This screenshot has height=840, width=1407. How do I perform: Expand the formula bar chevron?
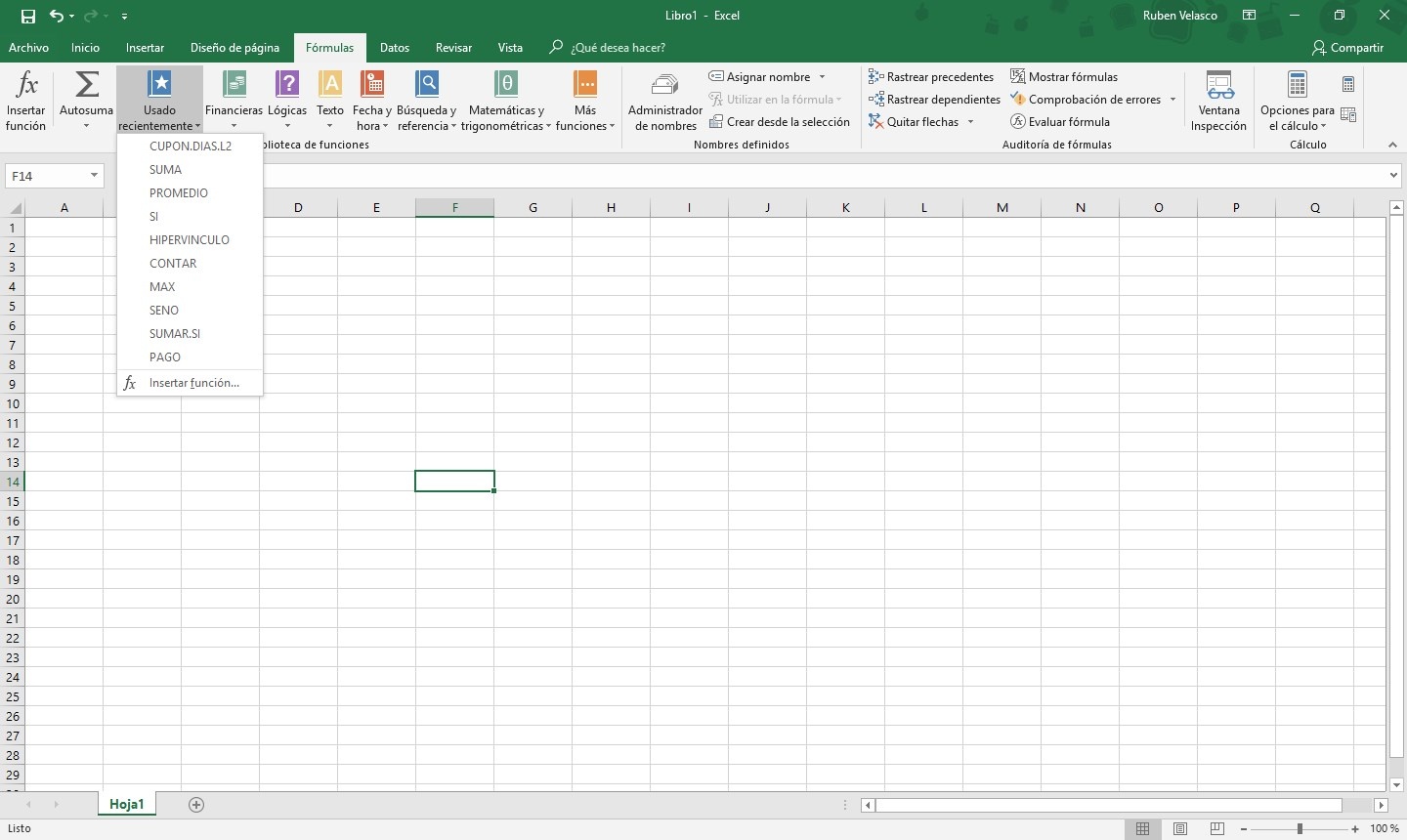[1393, 176]
